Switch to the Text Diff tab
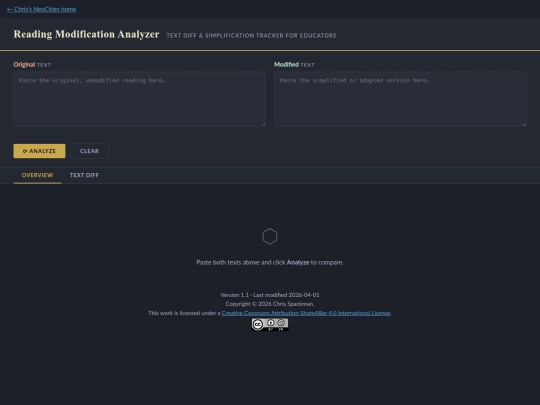The height and width of the screenshot is (405, 540). click(x=84, y=175)
